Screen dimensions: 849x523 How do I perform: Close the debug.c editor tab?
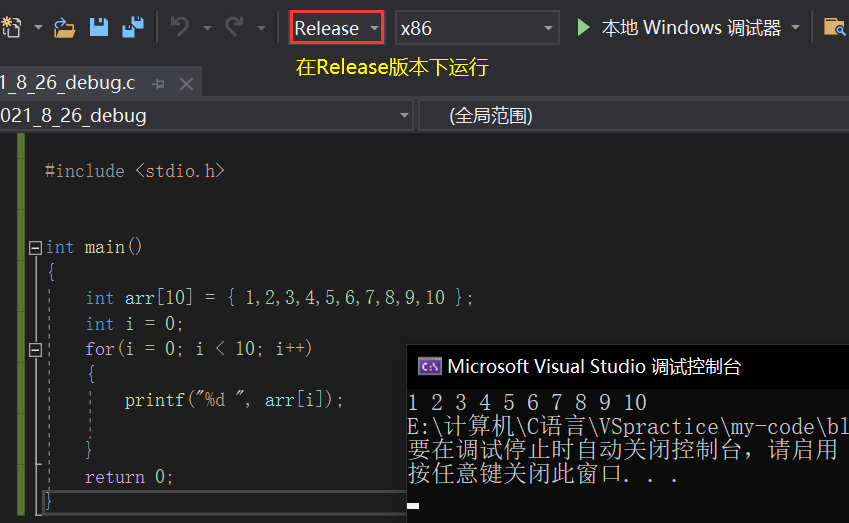coord(186,84)
